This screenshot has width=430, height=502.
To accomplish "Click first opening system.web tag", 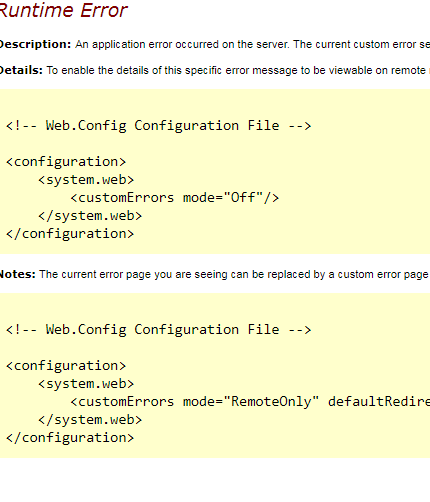I will coord(86,180).
